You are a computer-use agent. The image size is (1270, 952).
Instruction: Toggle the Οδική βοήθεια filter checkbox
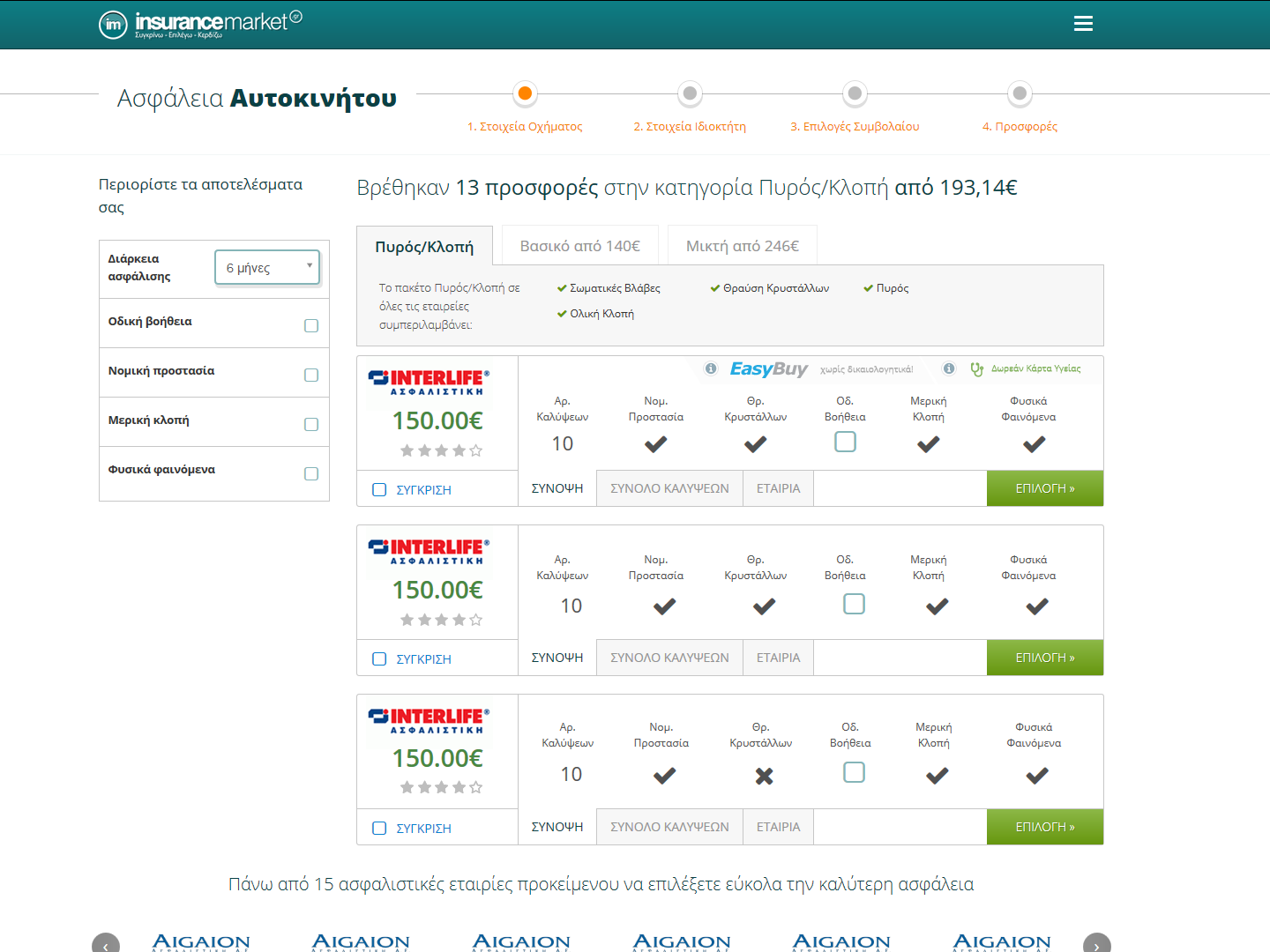coord(310,325)
